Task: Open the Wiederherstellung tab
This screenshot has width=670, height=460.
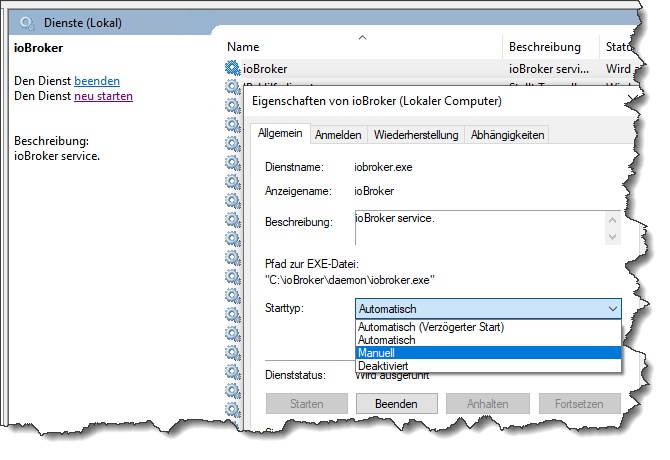Action: (x=416, y=135)
